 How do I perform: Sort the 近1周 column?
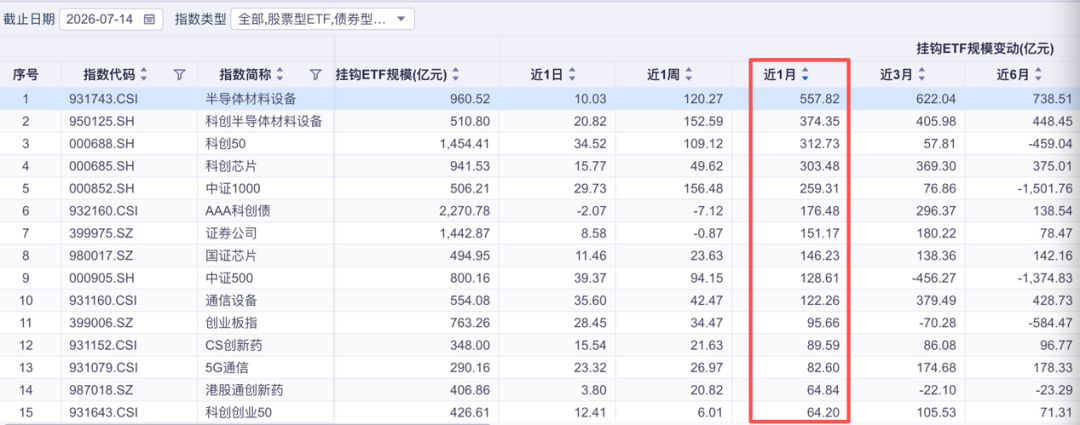pyautogui.click(x=689, y=74)
